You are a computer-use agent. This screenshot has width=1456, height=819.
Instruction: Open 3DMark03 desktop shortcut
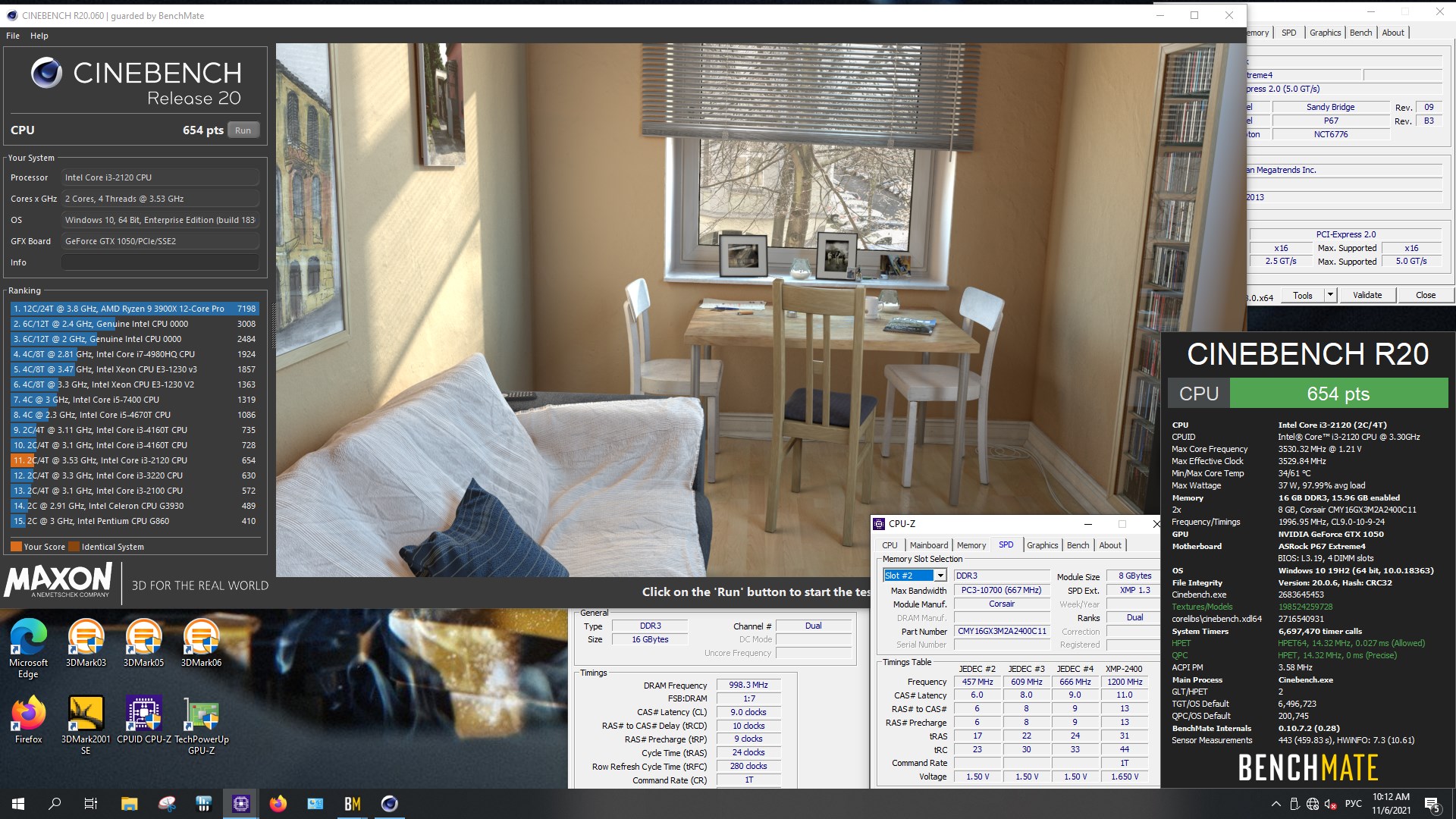tap(86, 643)
